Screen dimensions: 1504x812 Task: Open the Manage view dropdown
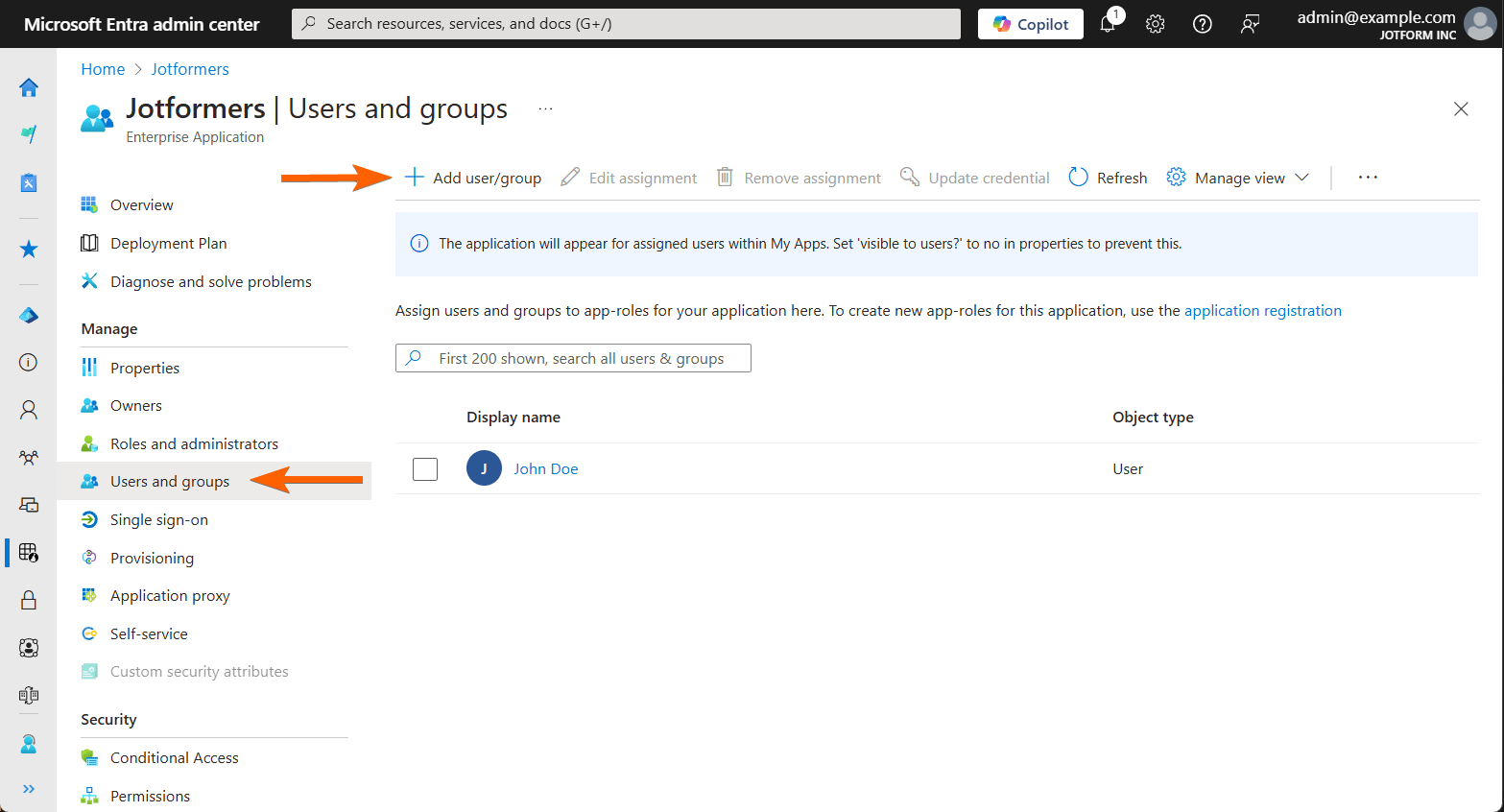[1238, 178]
